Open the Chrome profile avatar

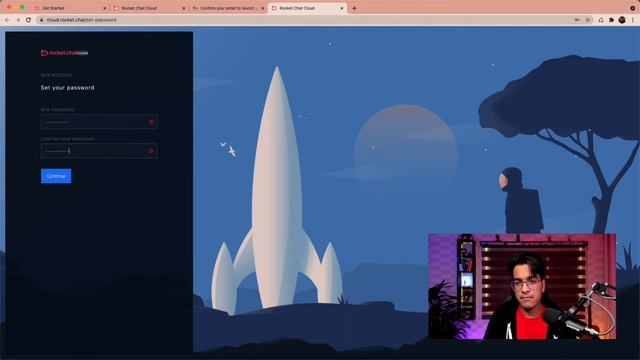(622, 20)
